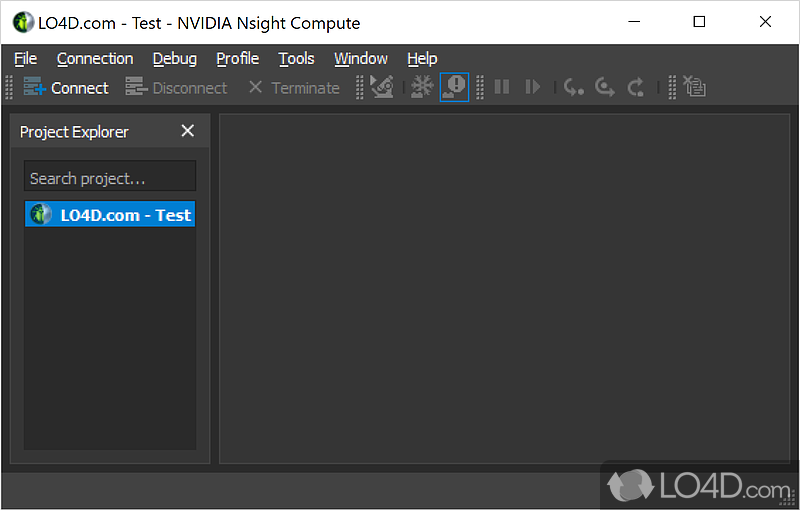Open the File menu
This screenshot has height=510, width=800.
tap(26, 59)
